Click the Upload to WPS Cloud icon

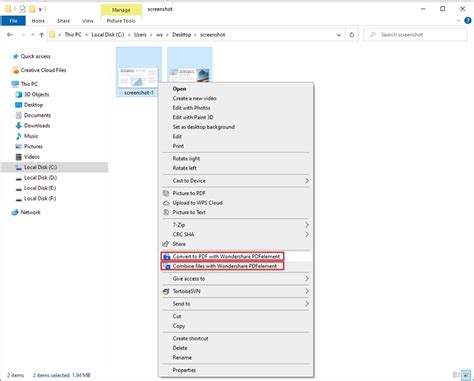pos(166,203)
